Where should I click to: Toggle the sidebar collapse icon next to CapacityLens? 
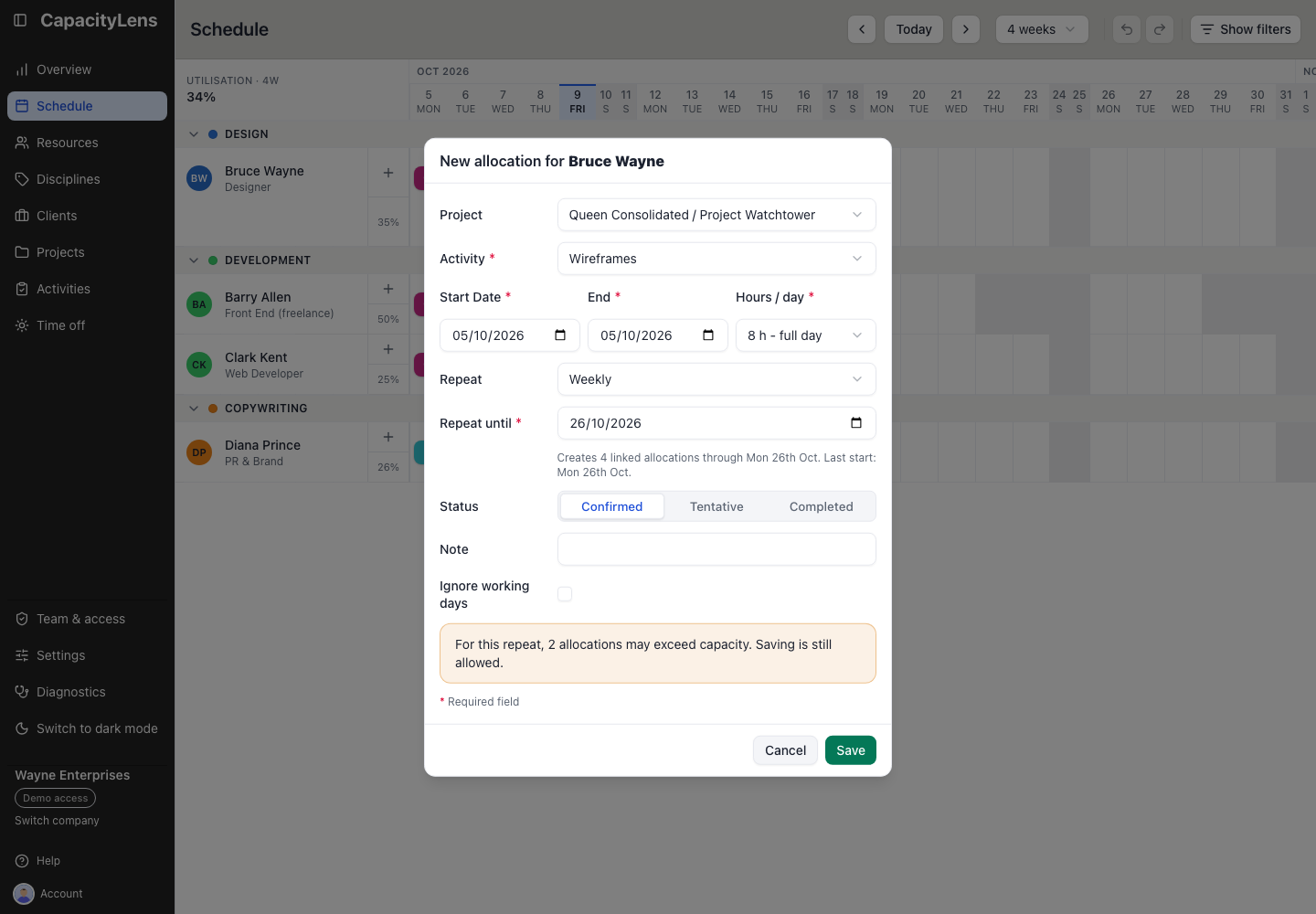pyautogui.click(x=20, y=20)
